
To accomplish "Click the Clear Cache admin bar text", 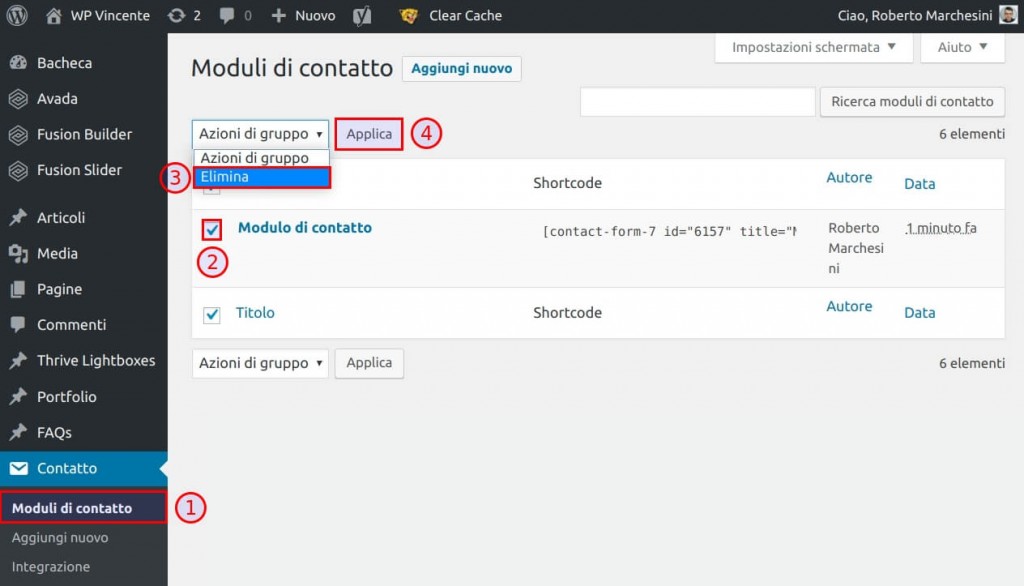I will coord(466,15).
